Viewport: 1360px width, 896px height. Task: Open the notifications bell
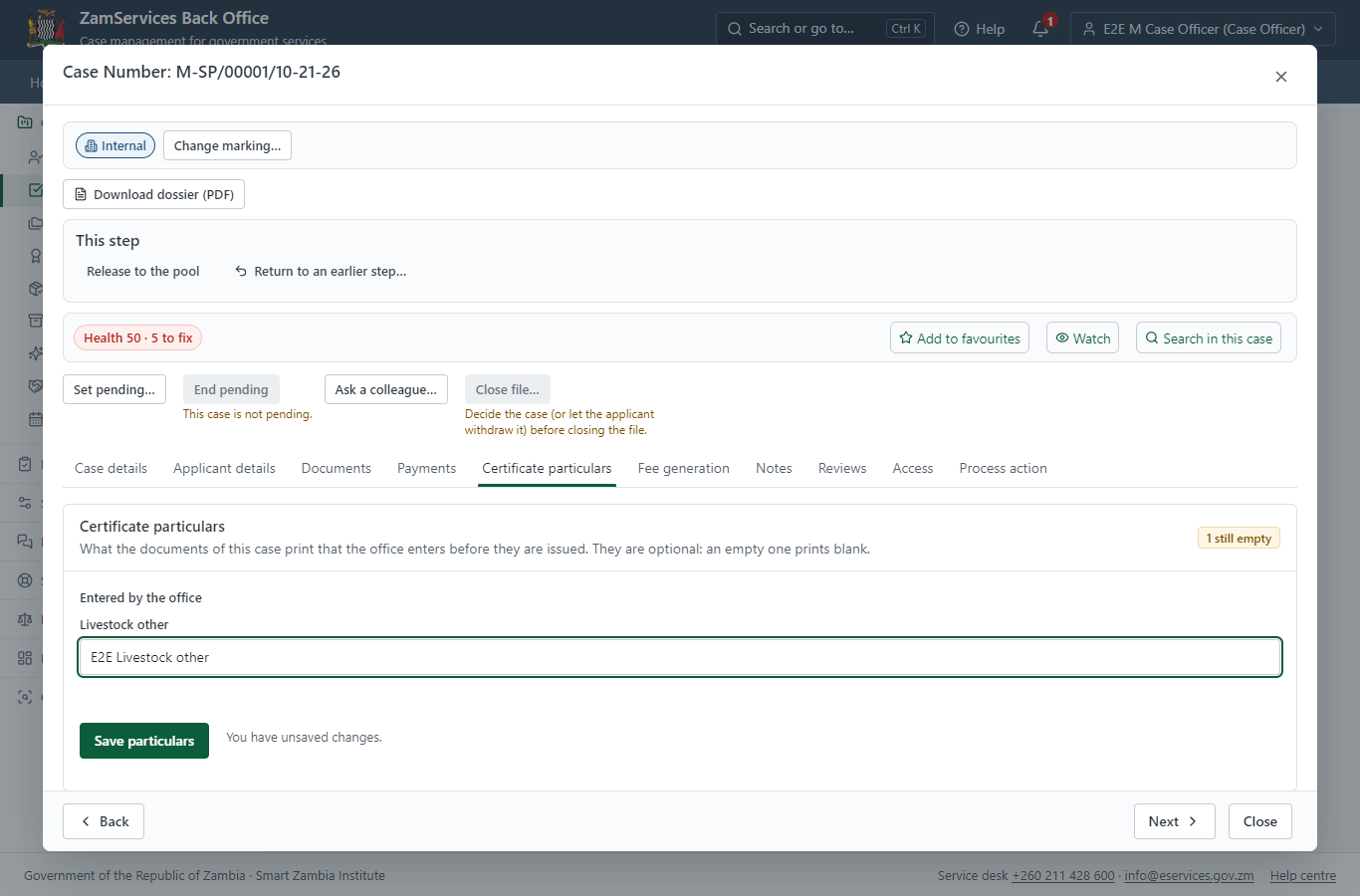1040,29
